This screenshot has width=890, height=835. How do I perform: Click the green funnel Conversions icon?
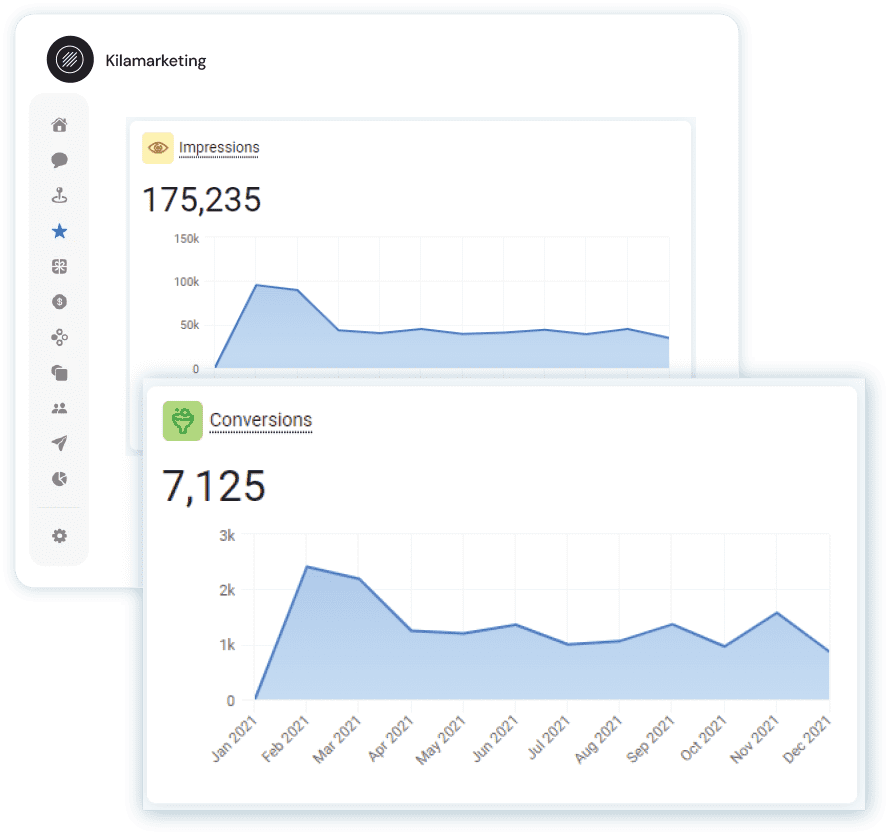click(x=183, y=421)
